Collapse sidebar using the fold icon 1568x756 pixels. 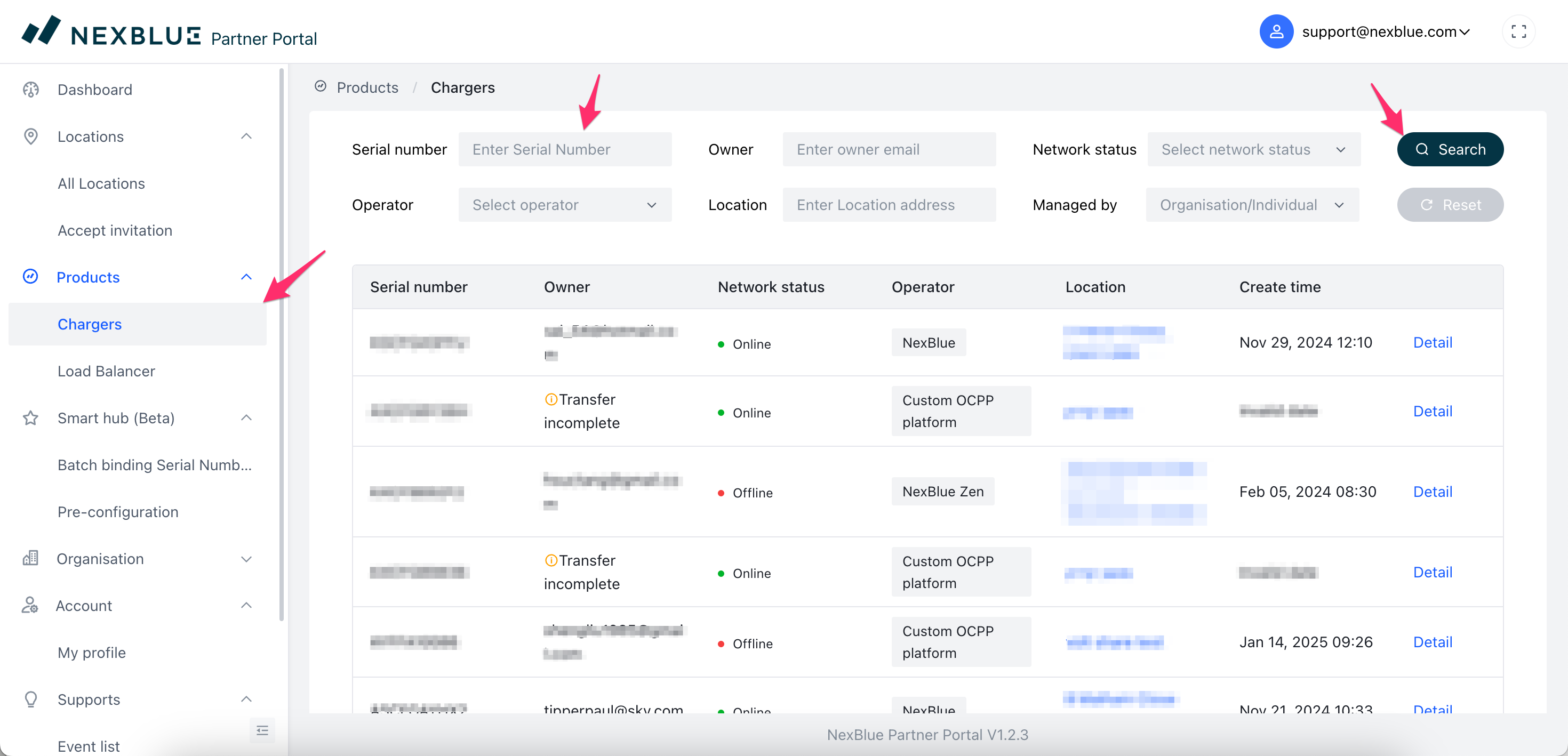[262, 730]
